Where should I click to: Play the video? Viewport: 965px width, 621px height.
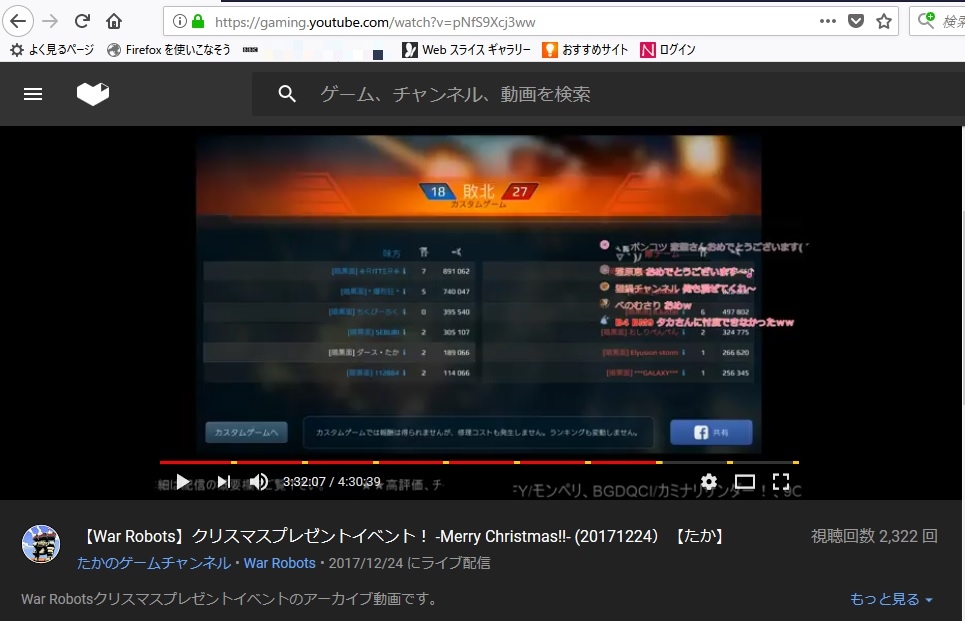[183, 481]
